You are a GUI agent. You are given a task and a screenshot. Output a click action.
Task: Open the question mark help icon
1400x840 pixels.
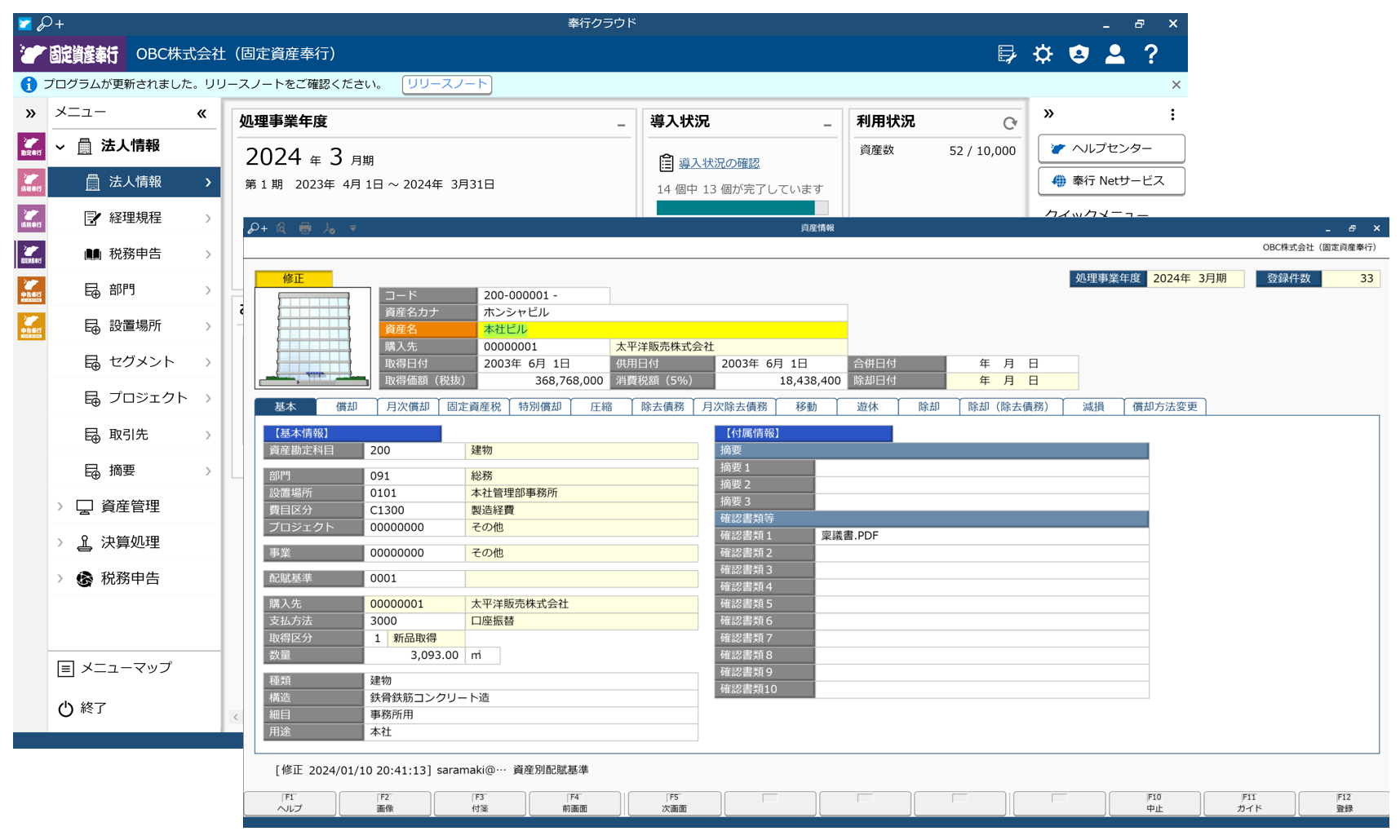(x=1150, y=55)
